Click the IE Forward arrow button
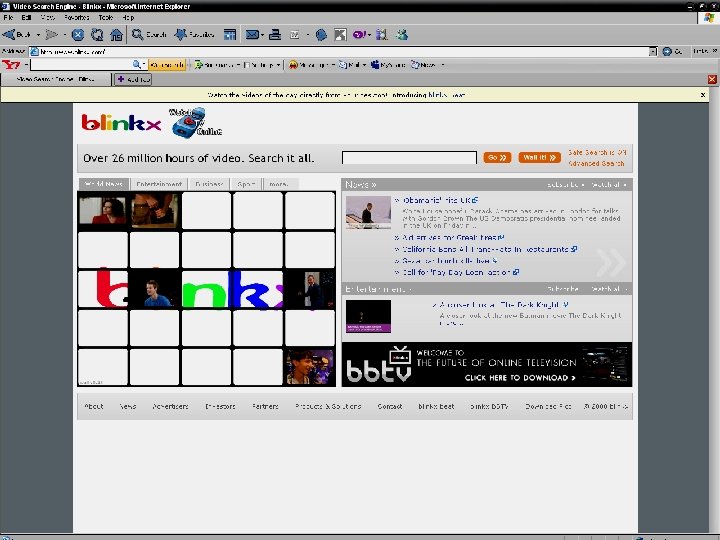The width and height of the screenshot is (720, 540). [x=51, y=34]
